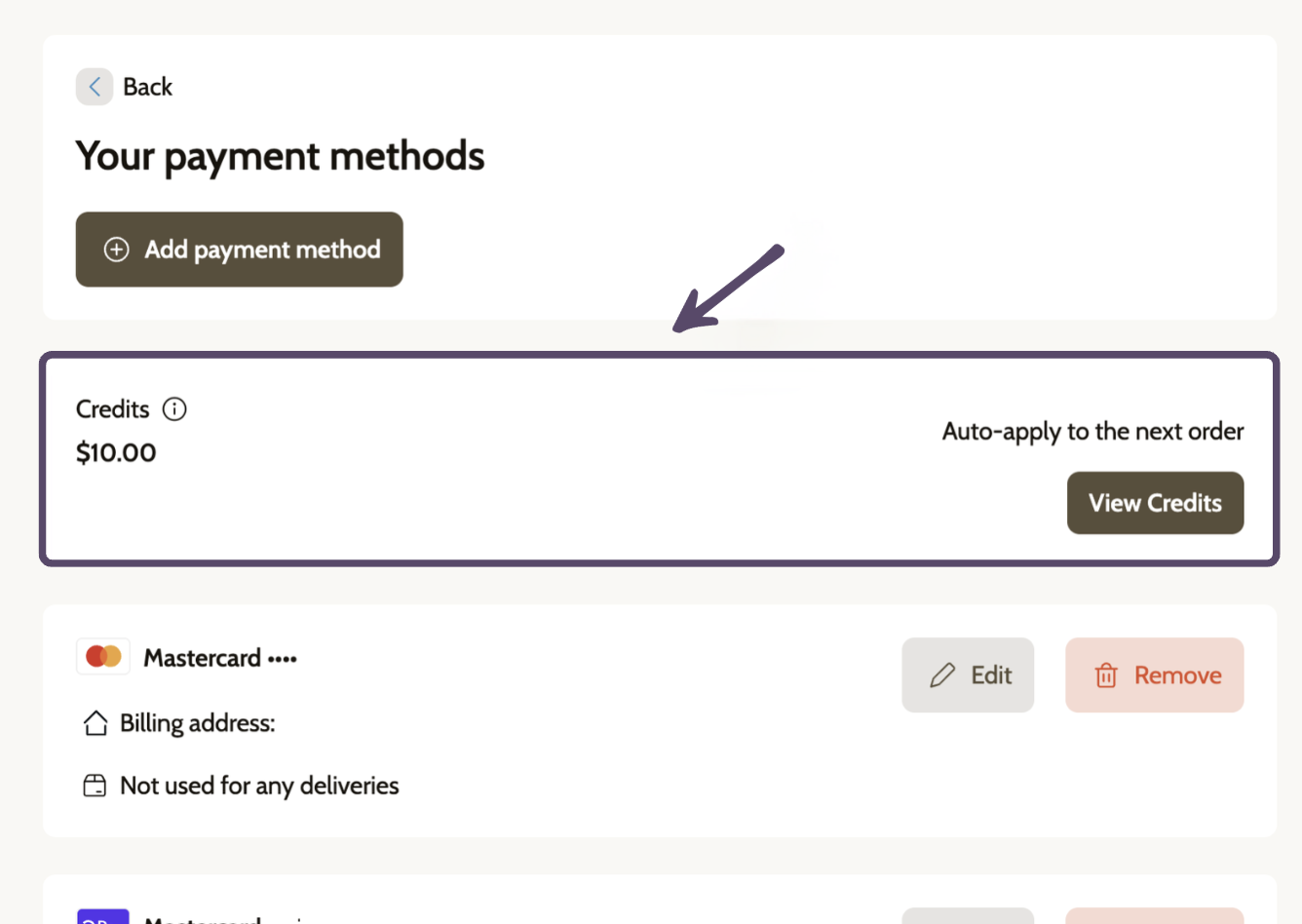The image size is (1302, 924).
Task: Click the house icon beside Billing address
Action: point(96,723)
